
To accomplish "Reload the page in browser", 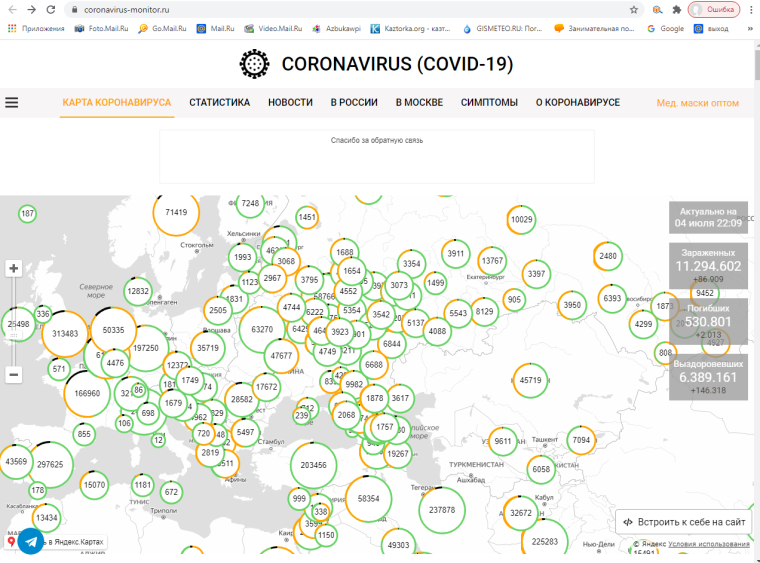I will pos(51,9).
